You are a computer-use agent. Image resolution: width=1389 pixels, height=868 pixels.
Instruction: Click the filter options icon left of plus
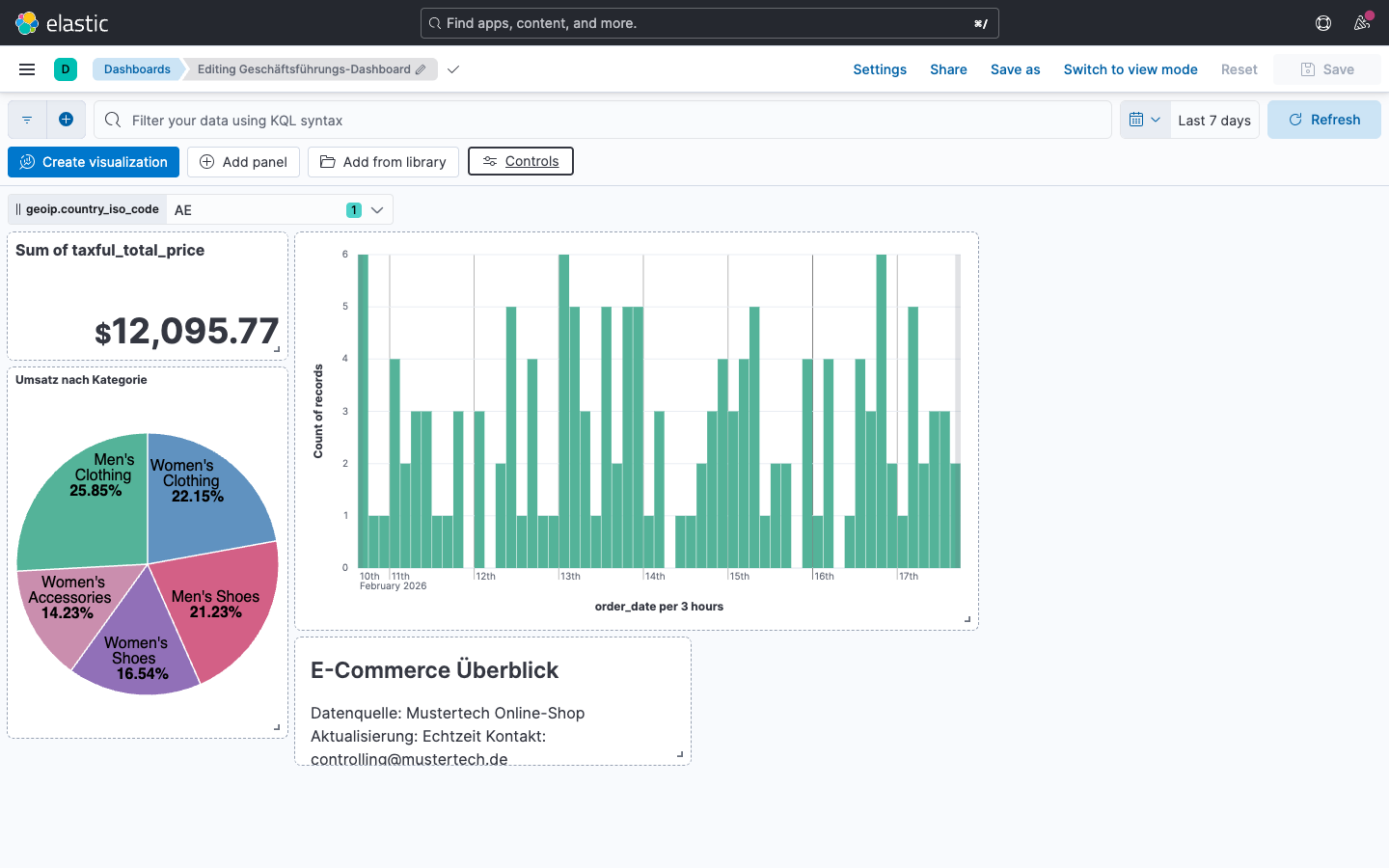point(26,119)
